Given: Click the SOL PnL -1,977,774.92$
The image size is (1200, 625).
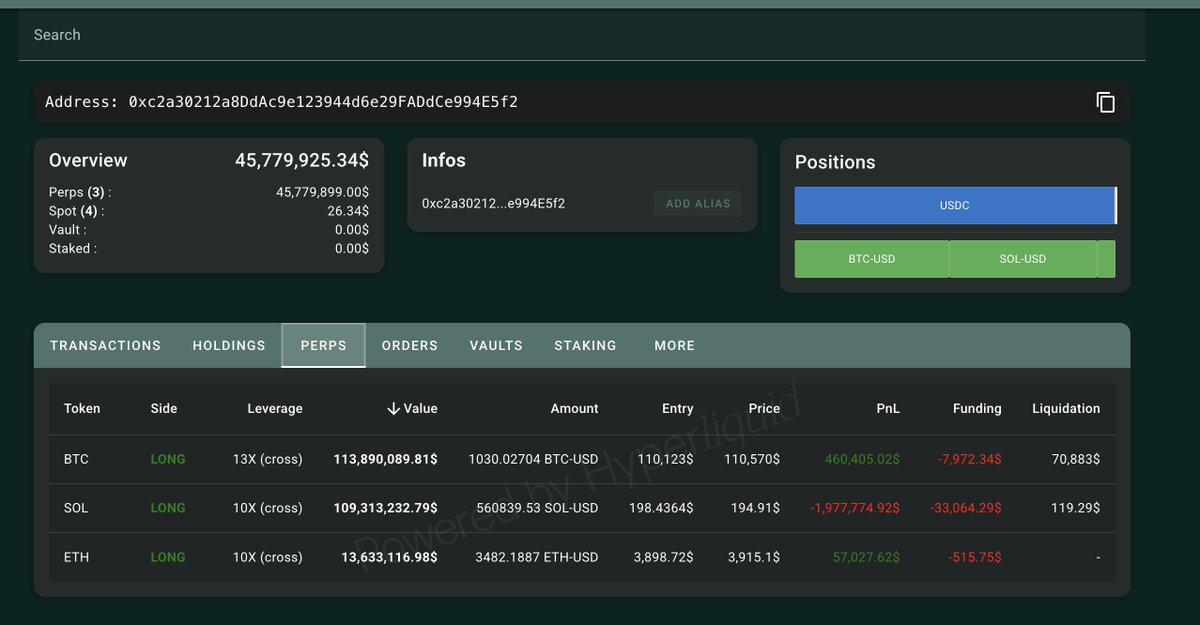Looking at the screenshot, I should (855, 508).
